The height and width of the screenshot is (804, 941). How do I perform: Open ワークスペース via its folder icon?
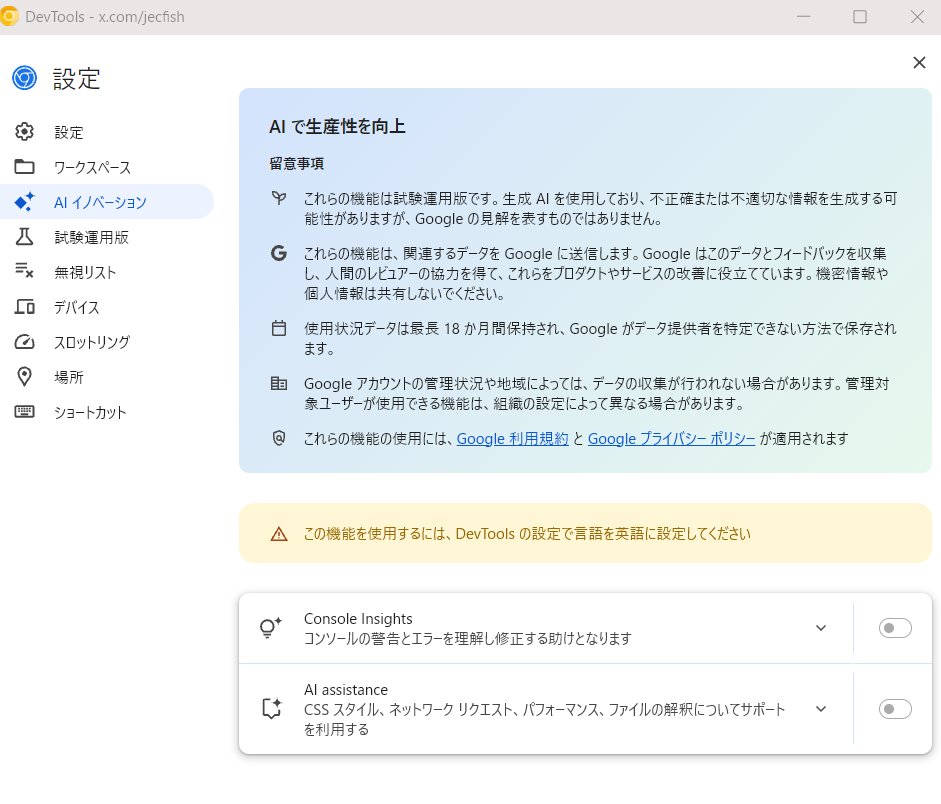pyautogui.click(x=24, y=167)
